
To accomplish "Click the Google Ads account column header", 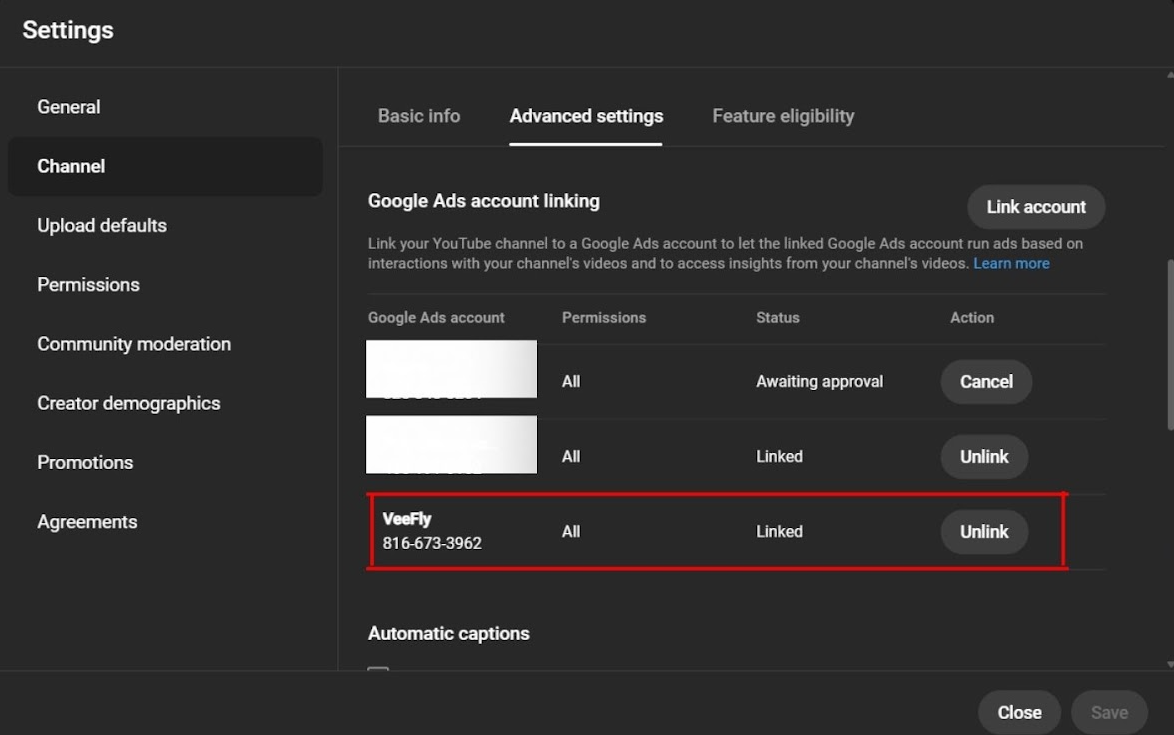I will [436, 317].
